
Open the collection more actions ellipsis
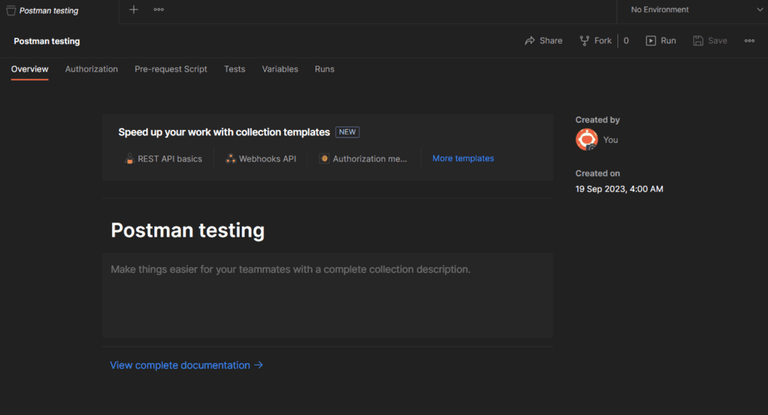[x=749, y=41]
